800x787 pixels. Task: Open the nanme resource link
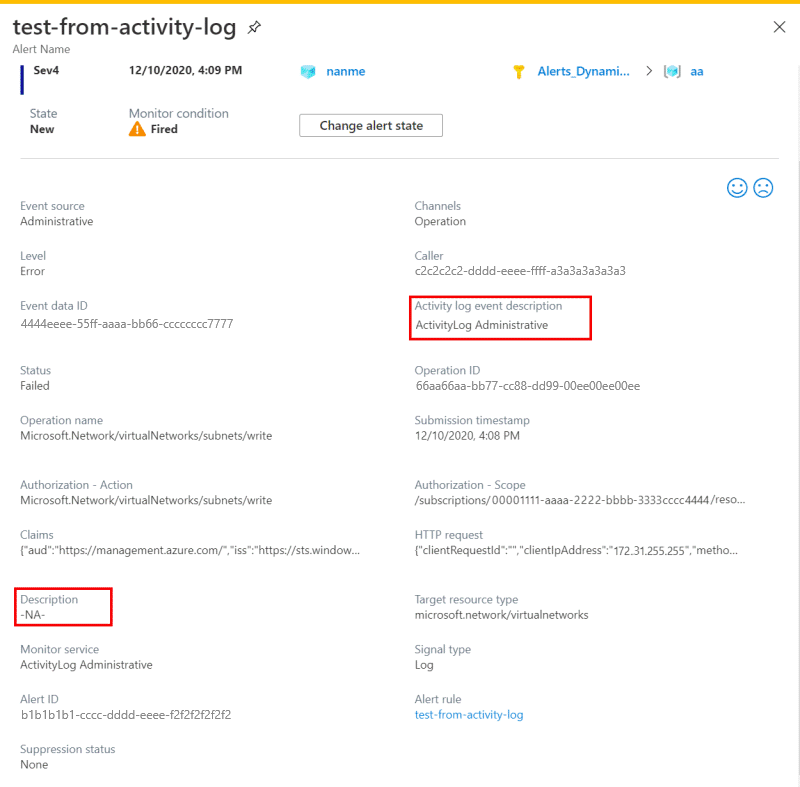tap(345, 71)
